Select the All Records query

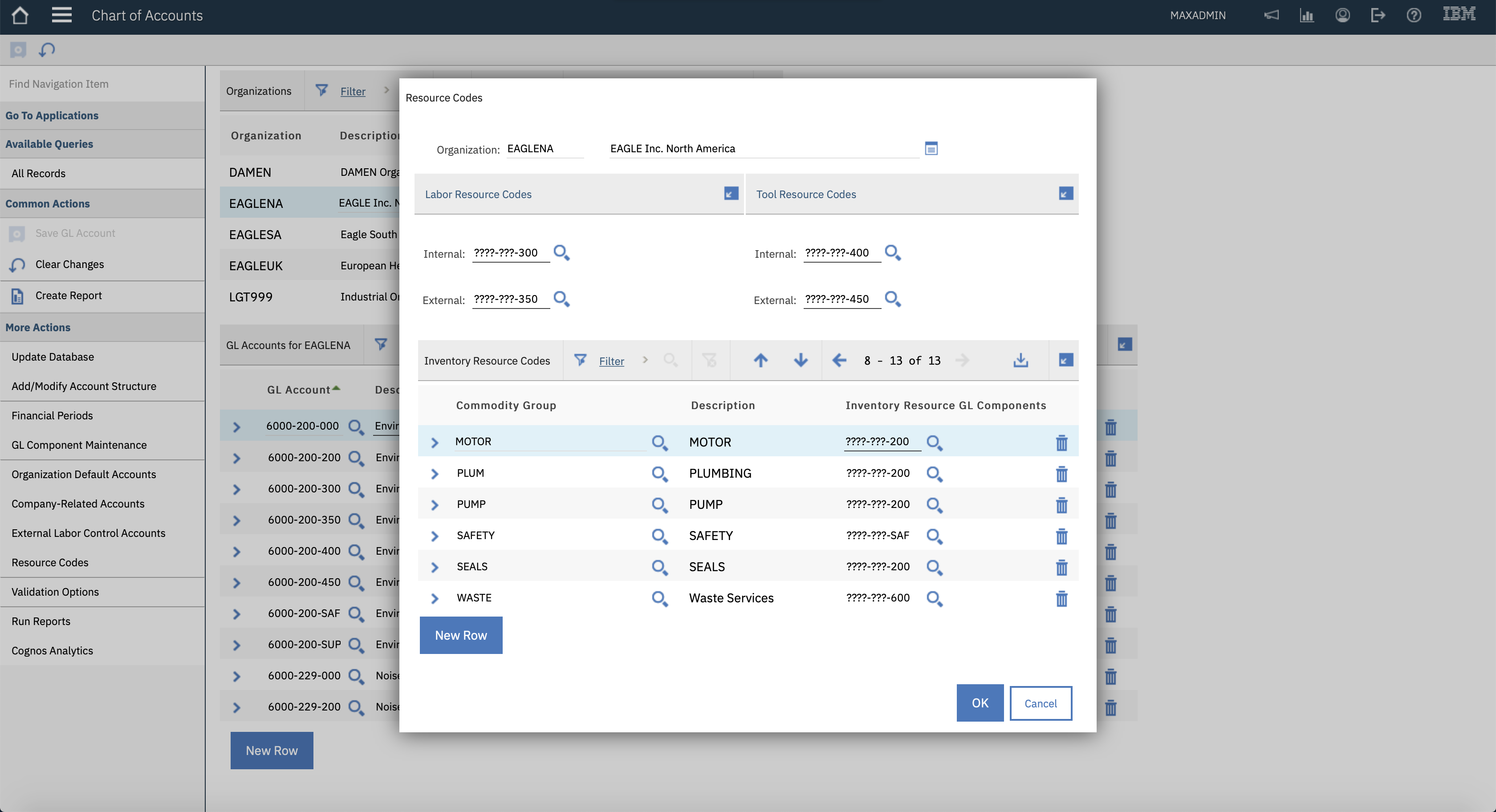tap(38, 173)
